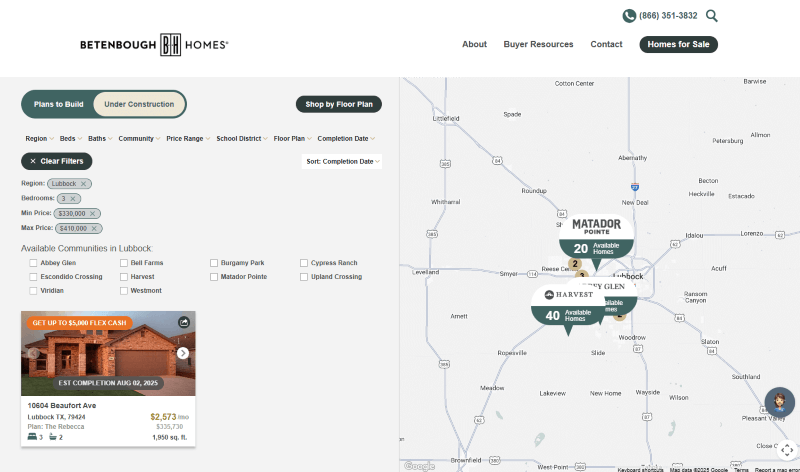Click the Homes for Sale button
Viewport: 800px width, 472px height.
679,44
